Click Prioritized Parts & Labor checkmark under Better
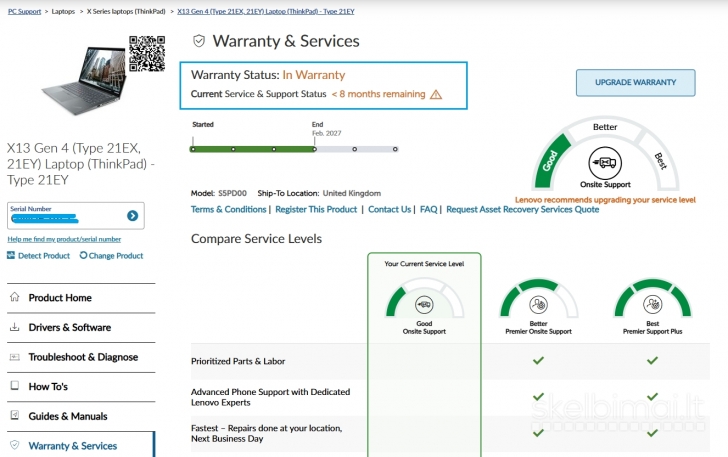This screenshot has height=457, width=728. click(x=538, y=360)
